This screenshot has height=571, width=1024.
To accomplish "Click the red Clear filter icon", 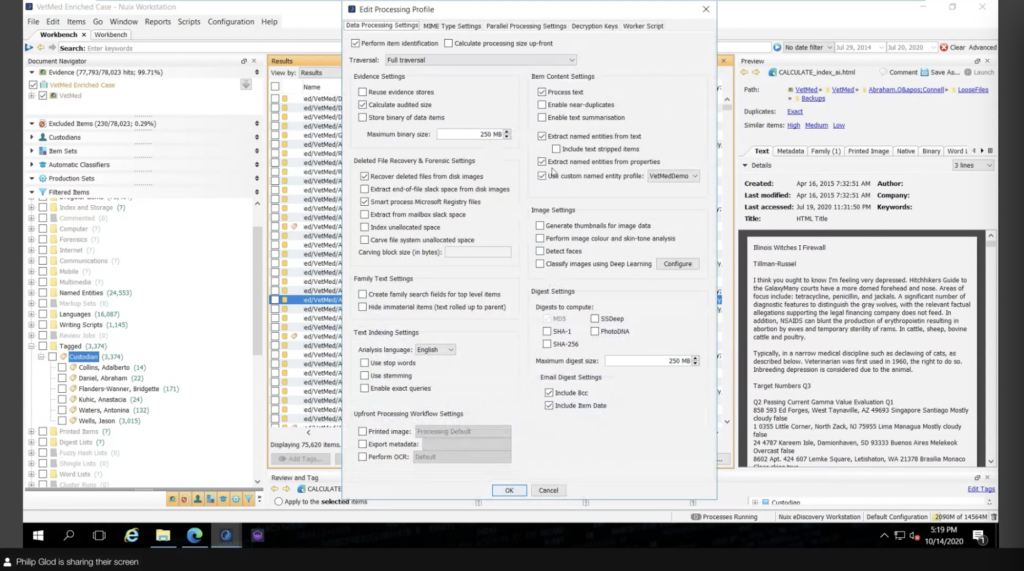I will click(x=944, y=47).
